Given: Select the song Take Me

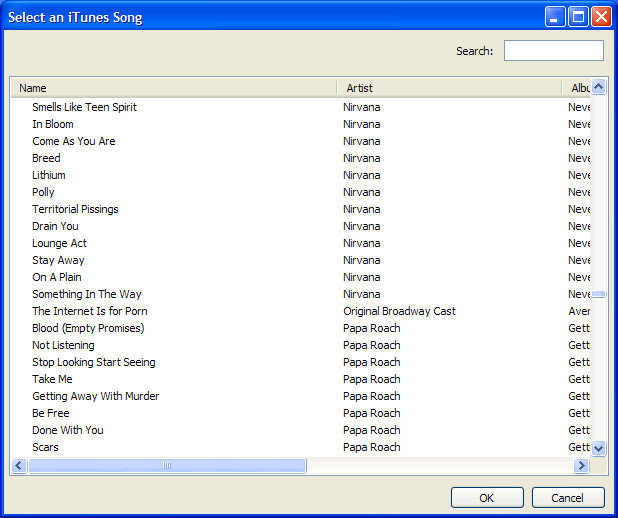Looking at the screenshot, I should coord(52,379).
